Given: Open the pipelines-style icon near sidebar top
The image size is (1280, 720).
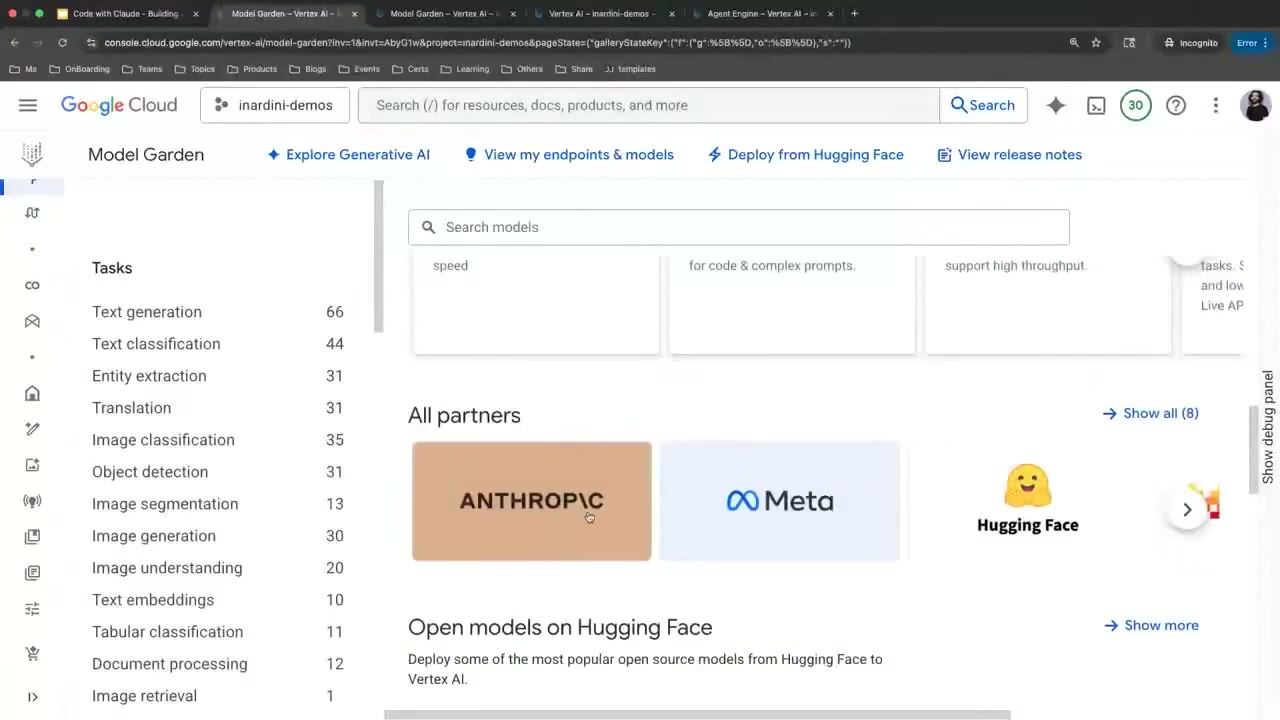Looking at the screenshot, I should [x=32, y=213].
